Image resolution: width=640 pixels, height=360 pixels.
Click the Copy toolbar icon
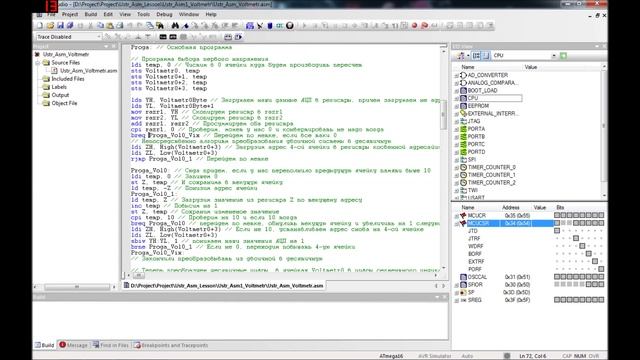pos(100,25)
